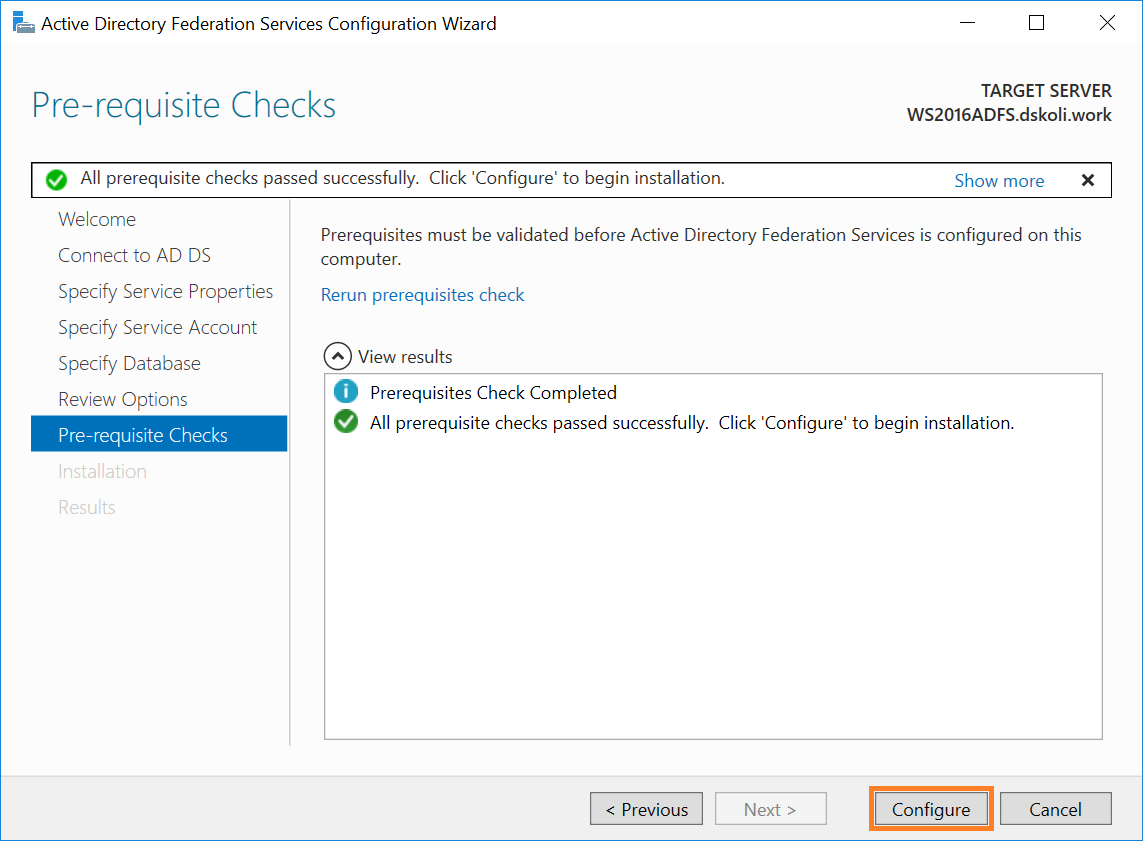Click Rerun prerequisites check link
Image resolution: width=1143 pixels, height=841 pixels.
tap(422, 295)
